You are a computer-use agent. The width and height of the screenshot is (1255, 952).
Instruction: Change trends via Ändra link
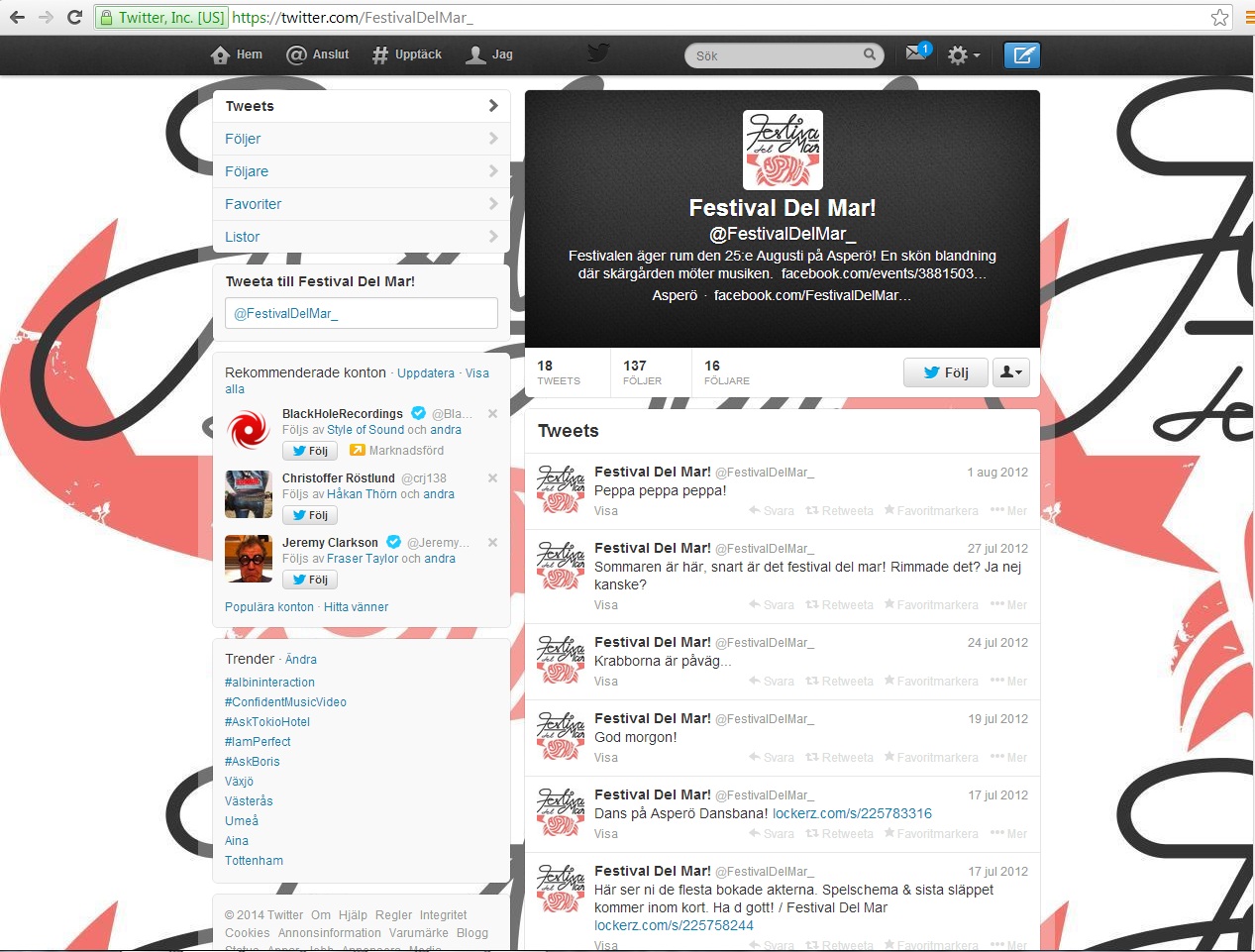pyautogui.click(x=301, y=660)
